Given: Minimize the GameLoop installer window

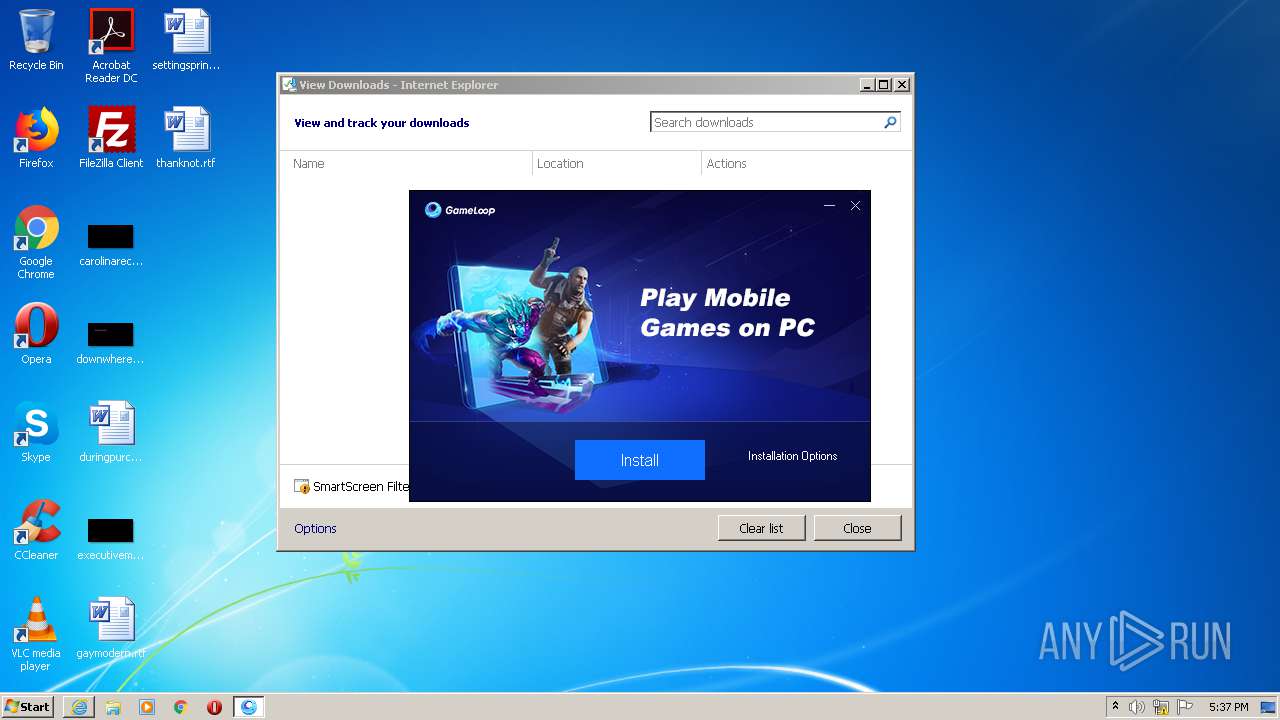Looking at the screenshot, I should [x=829, y=206].
